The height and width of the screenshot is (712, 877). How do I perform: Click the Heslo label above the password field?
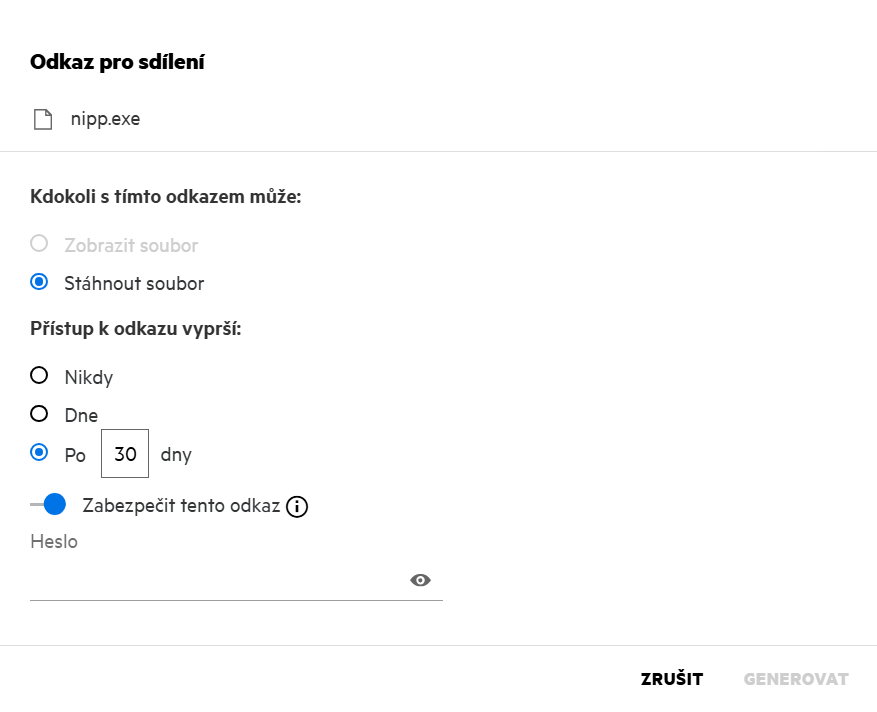[x=54, y=542]
